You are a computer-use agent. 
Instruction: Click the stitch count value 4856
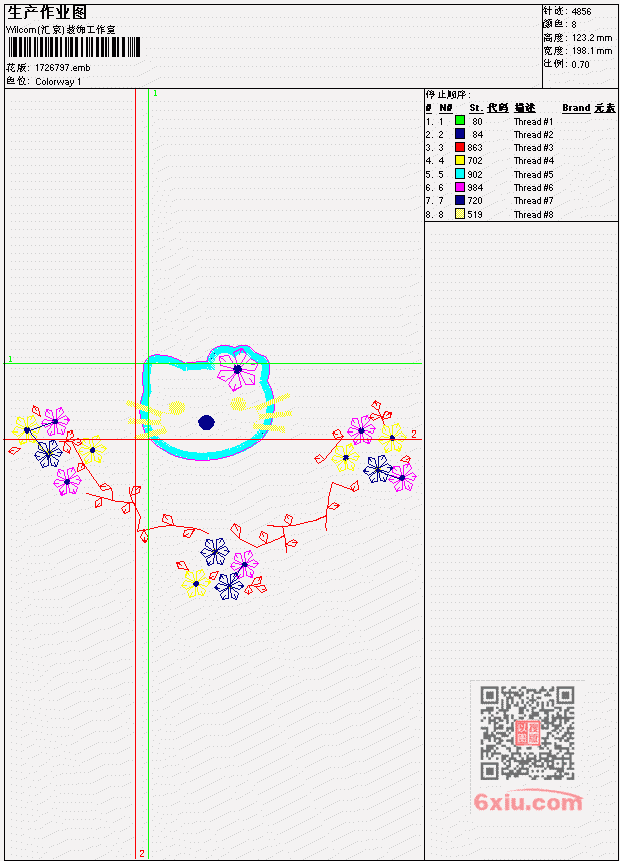tap(581, 12)
